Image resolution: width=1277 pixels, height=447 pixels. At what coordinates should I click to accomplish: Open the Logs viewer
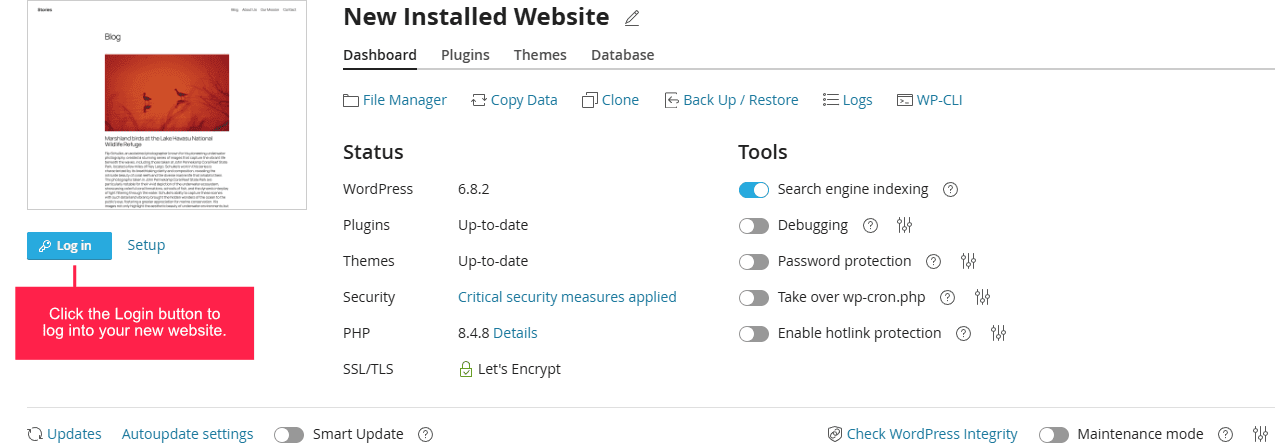coord(847,100)
